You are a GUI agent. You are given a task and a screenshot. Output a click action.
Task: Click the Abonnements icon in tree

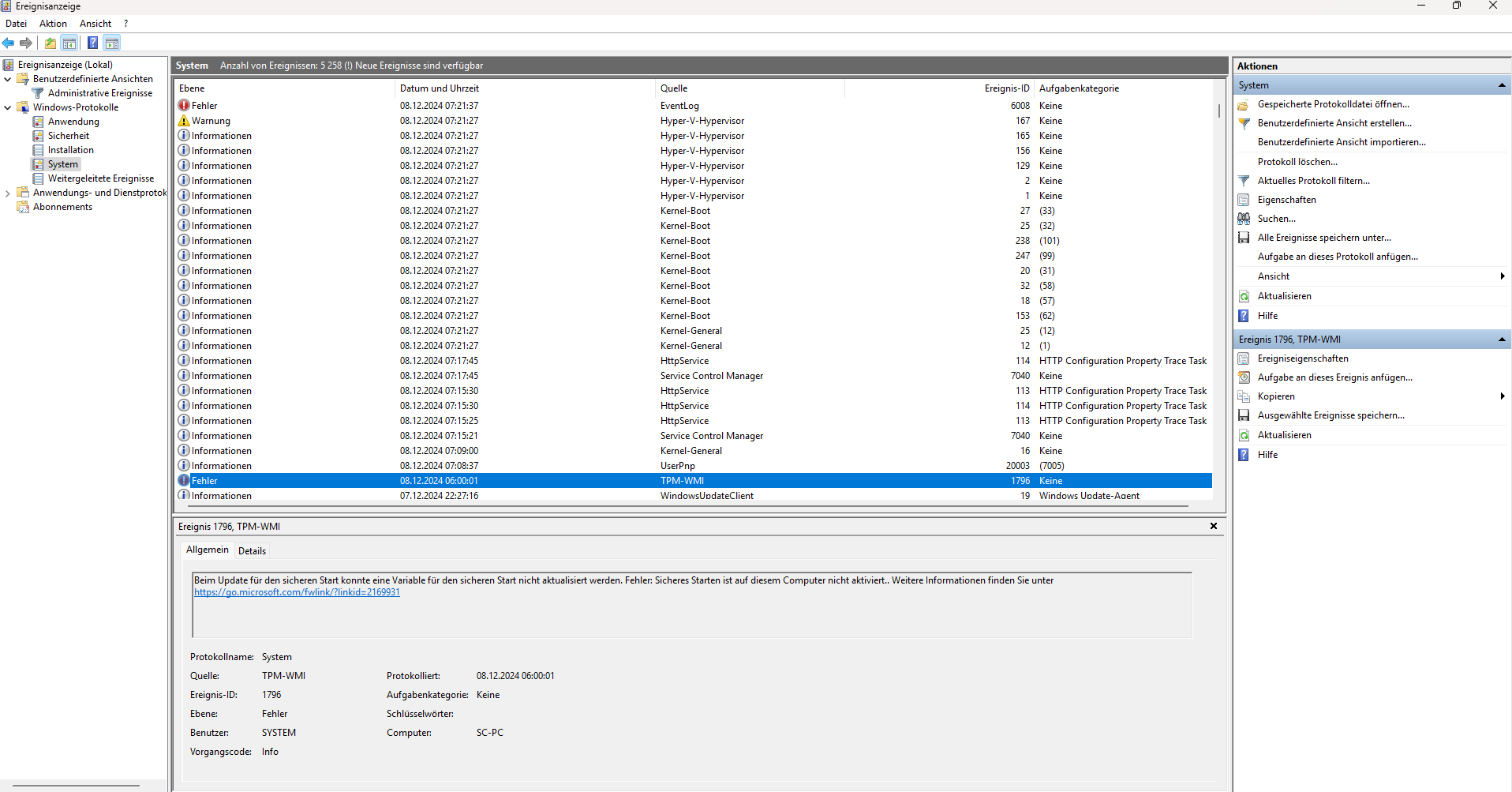pyautogui.click(x=23, y=207)
